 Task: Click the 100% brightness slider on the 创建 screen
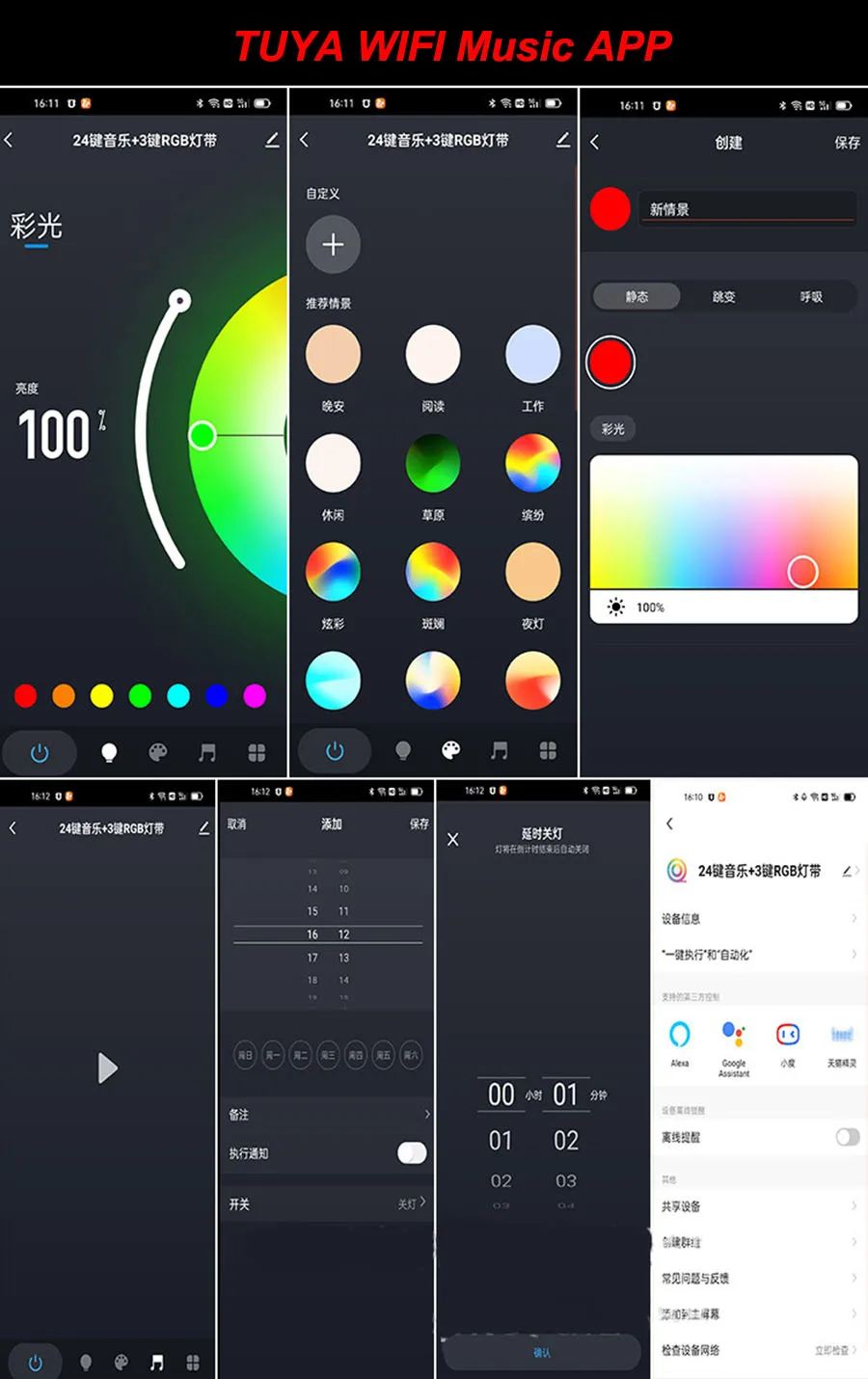[x=723, y=607]
